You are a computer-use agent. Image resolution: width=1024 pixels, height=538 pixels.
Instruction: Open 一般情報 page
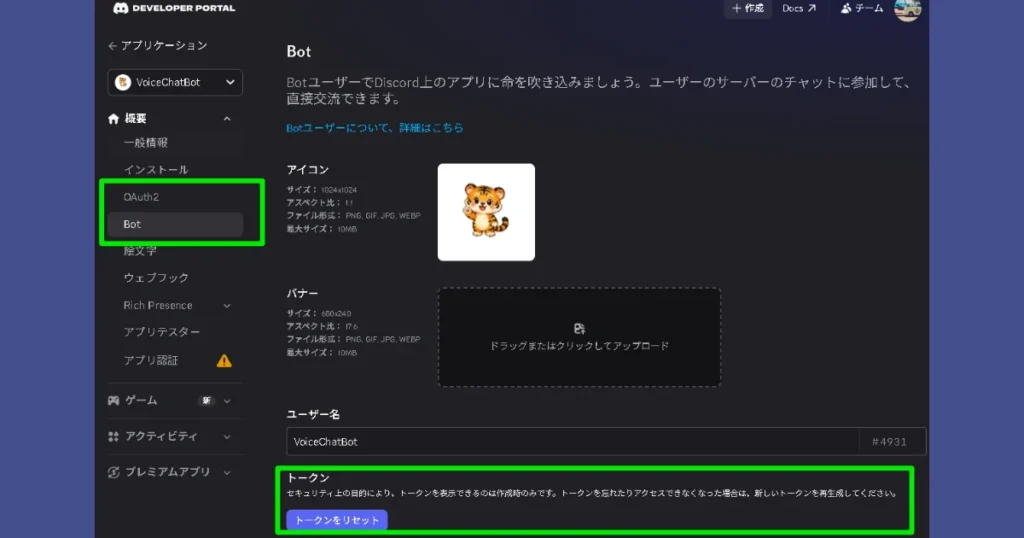[146, 142]
